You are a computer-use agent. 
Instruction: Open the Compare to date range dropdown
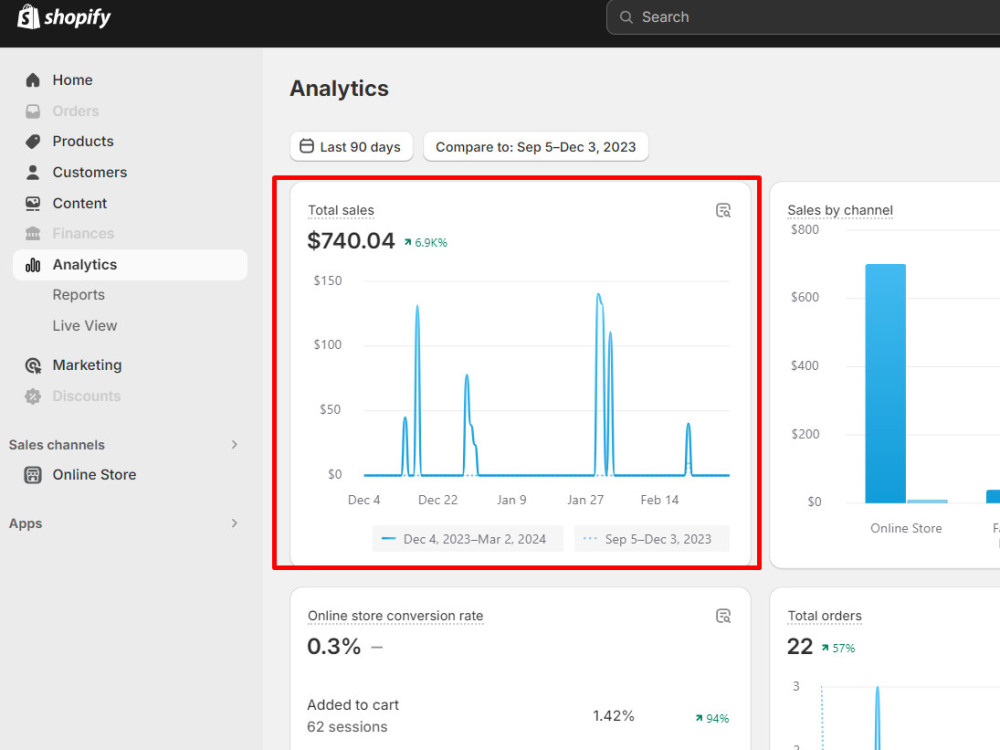(536, 147)
